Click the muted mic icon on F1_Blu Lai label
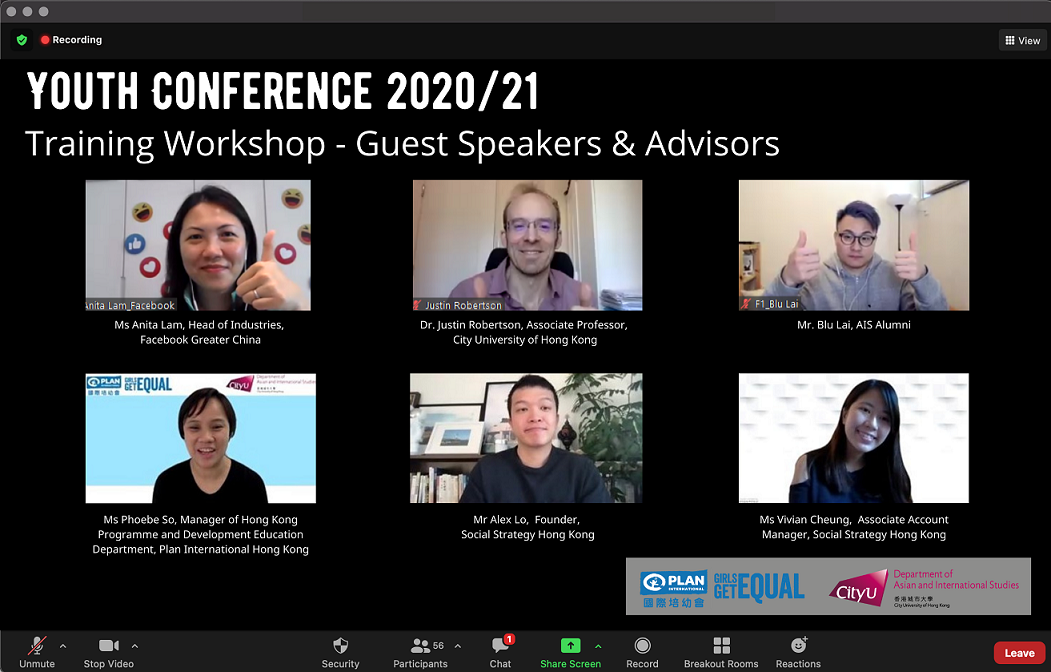The width and height of the screenshot is (1051, 672). pos(745,304)
